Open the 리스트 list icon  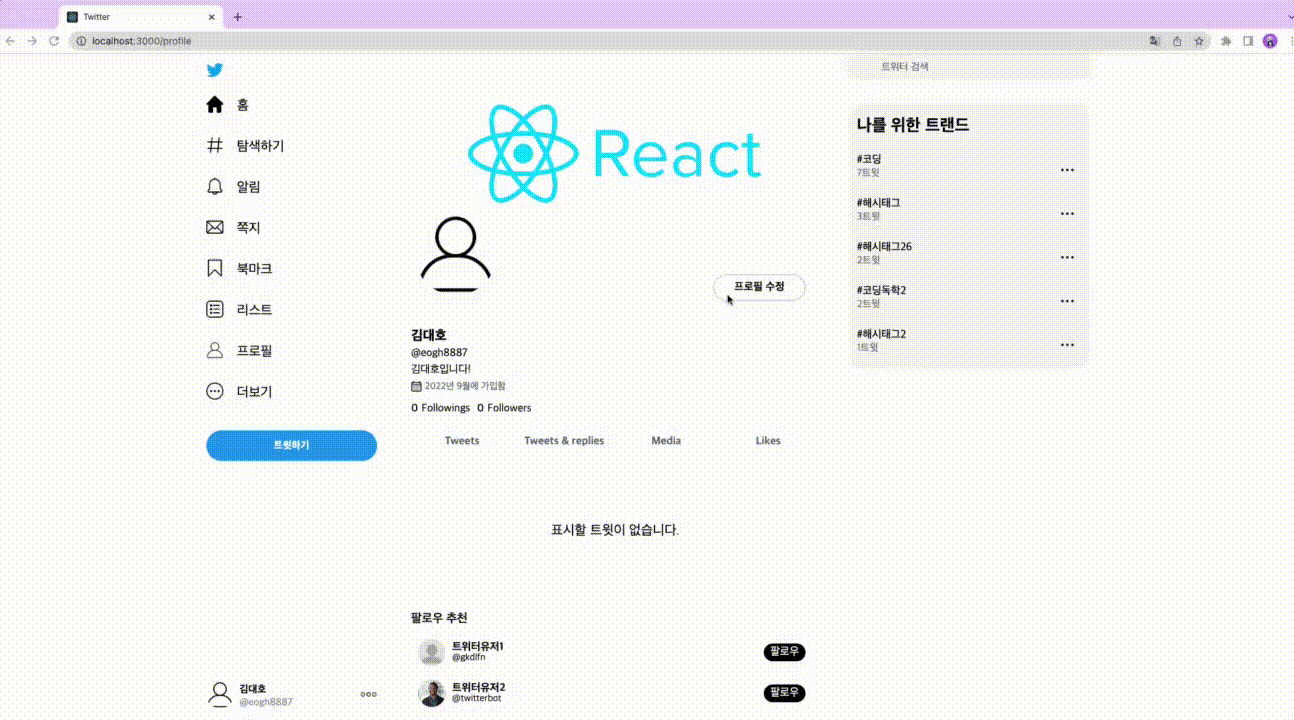[214, 310]
